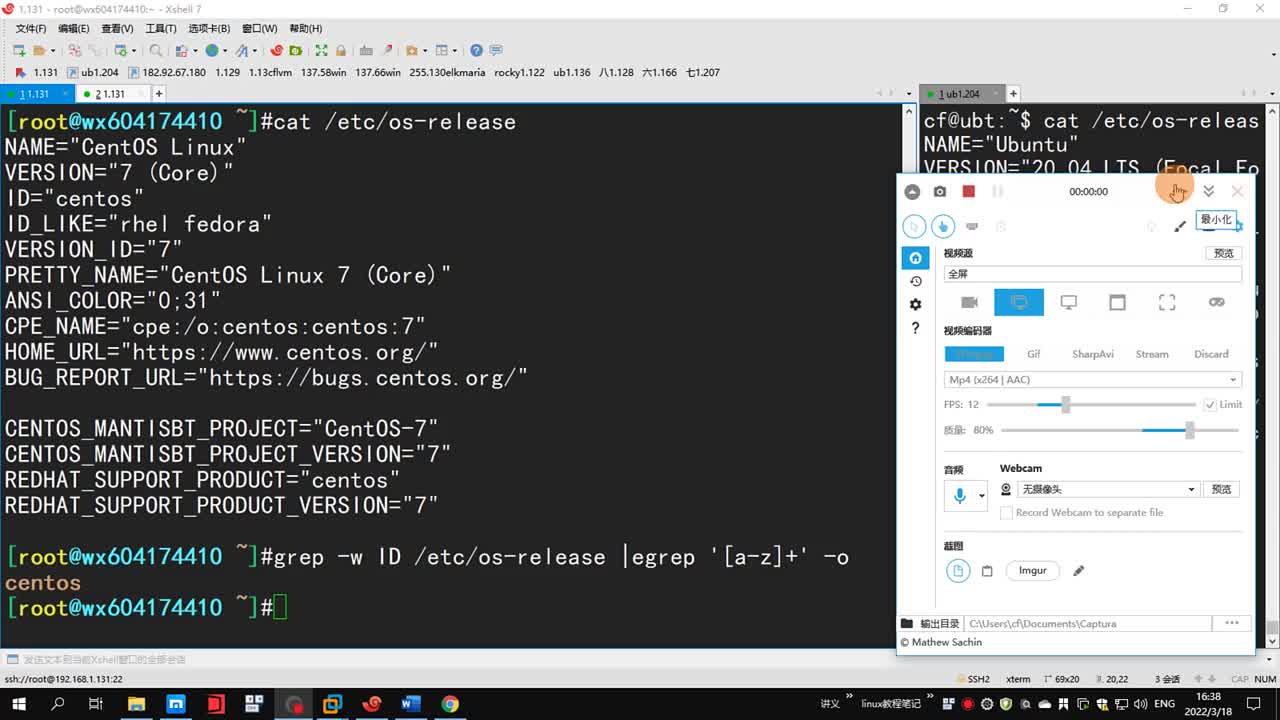Viewport: 1280px width, 720px height.
Task: Select full screen video source icon
Action: [x=1019, y=302]
